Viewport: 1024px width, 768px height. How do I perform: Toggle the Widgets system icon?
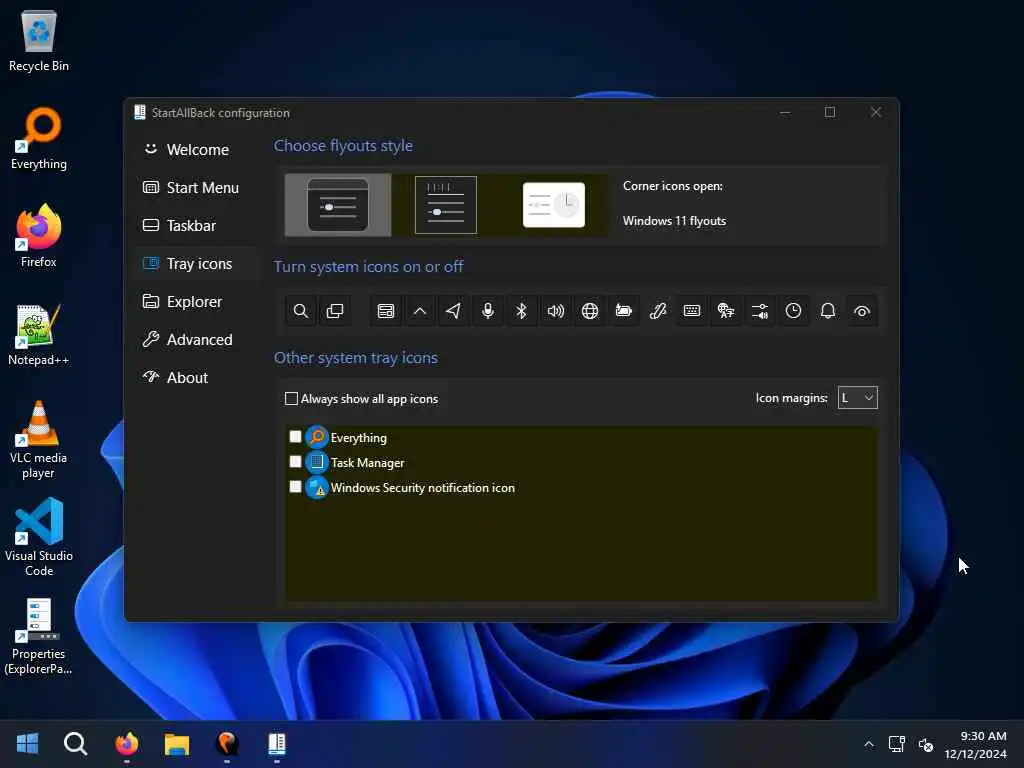[386, 311]
